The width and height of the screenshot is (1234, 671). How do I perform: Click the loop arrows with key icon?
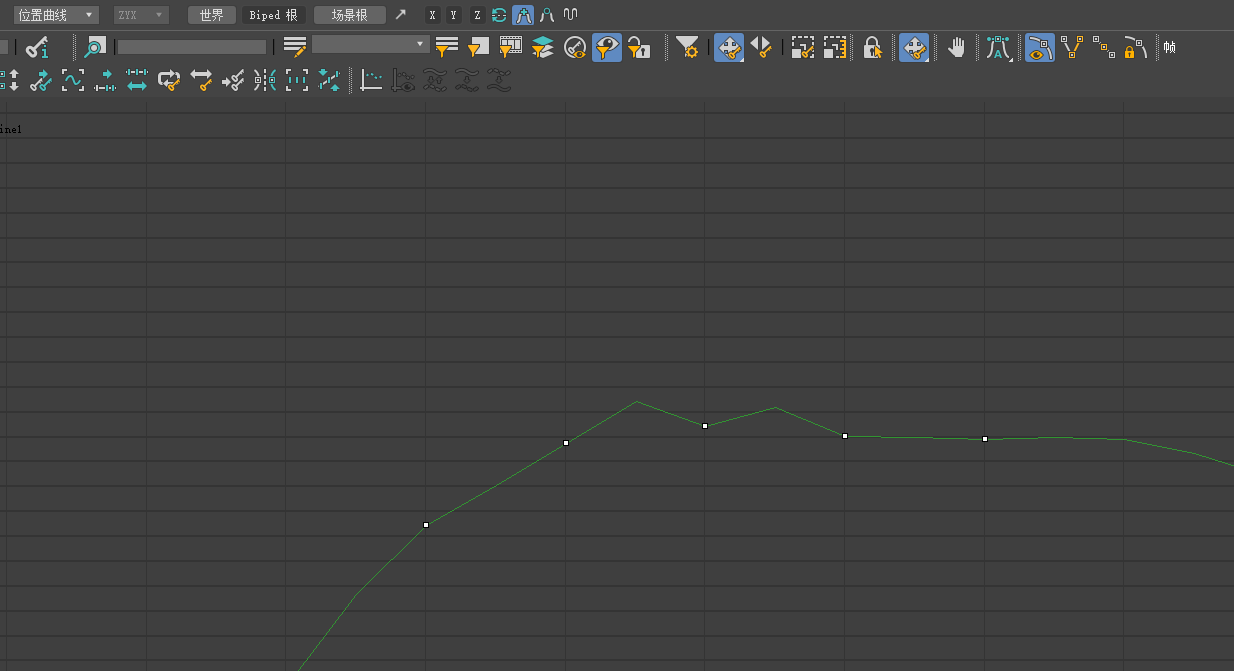coord(169,80)
